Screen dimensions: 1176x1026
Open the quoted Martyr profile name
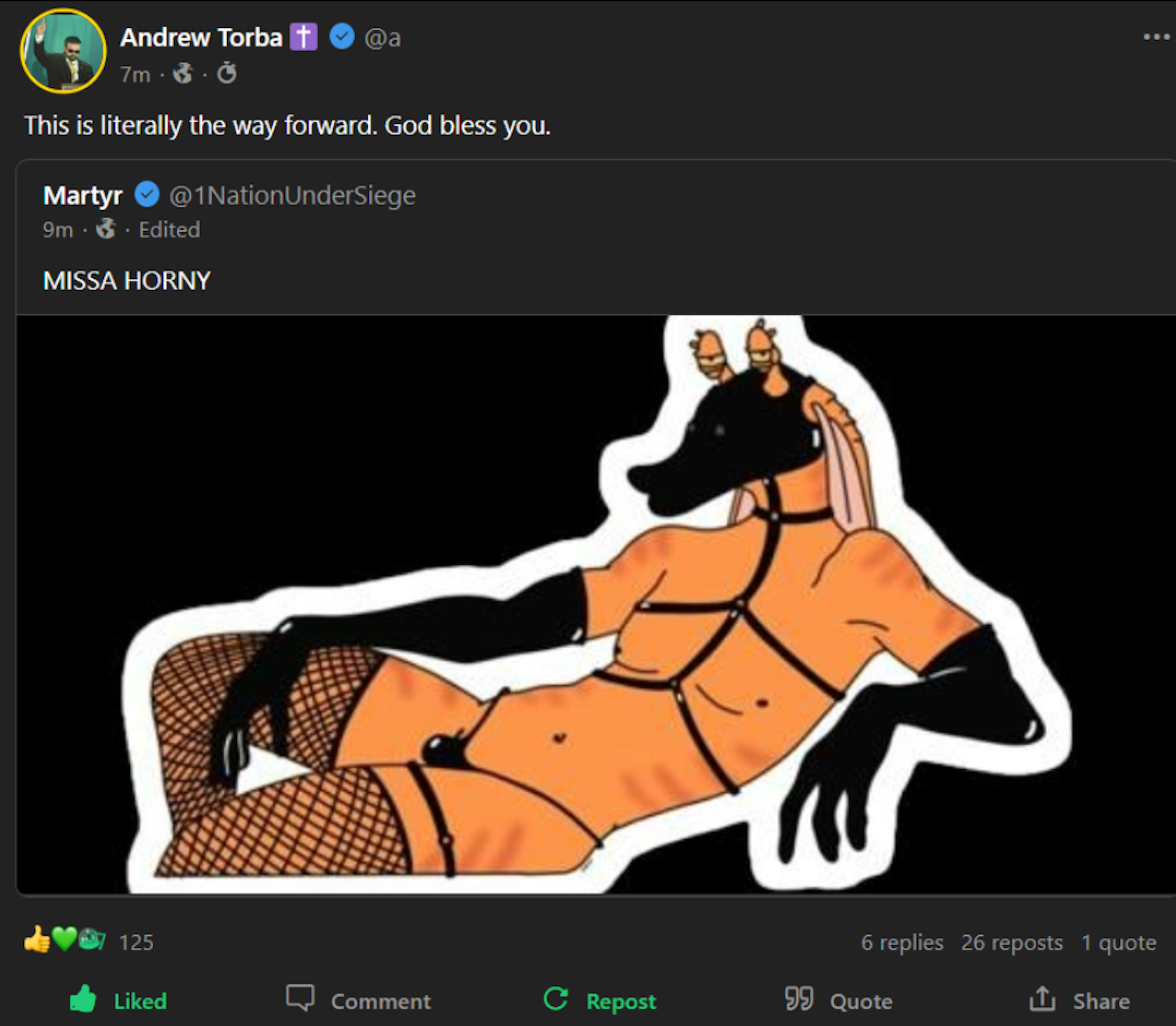[83, 196]
